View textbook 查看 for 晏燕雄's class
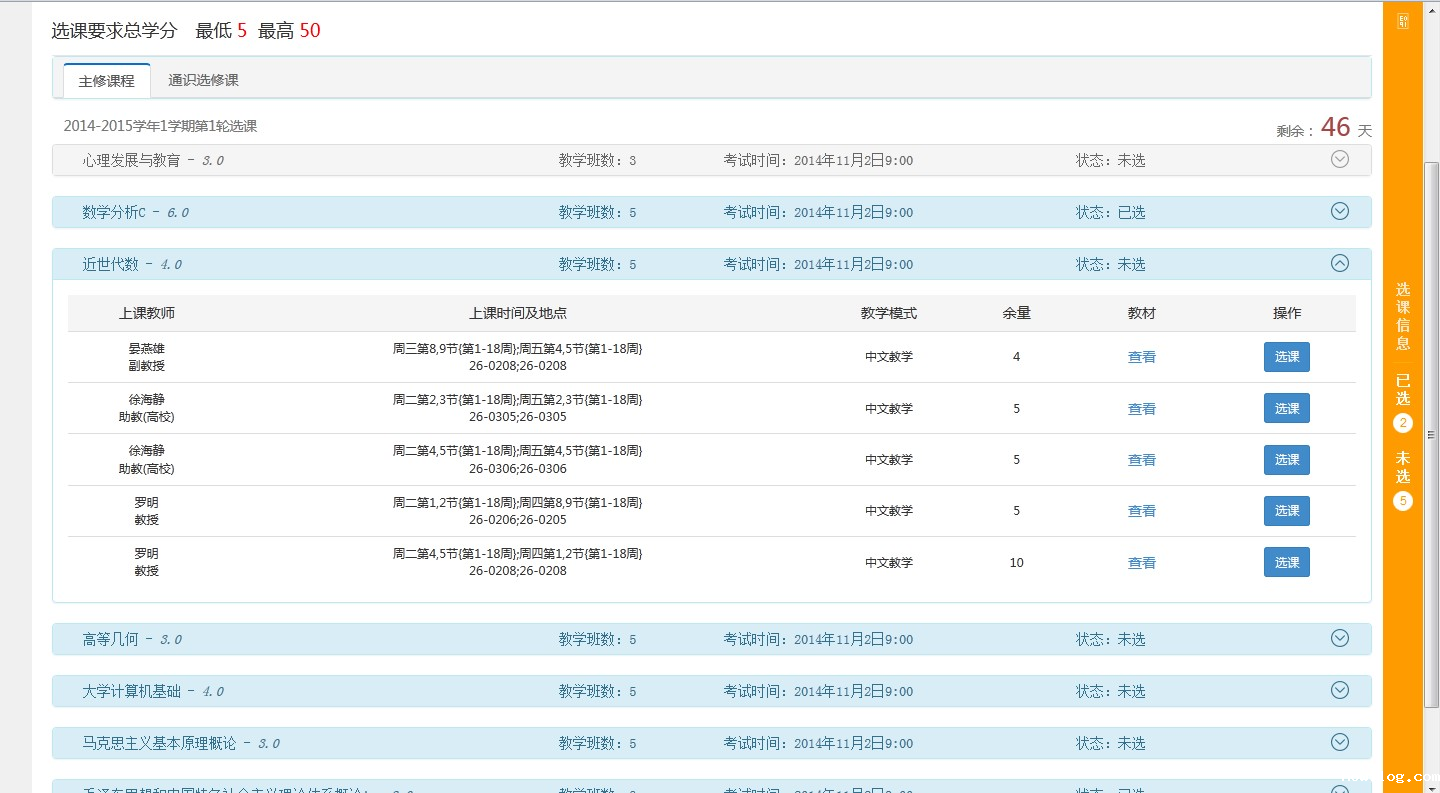 1141,357
